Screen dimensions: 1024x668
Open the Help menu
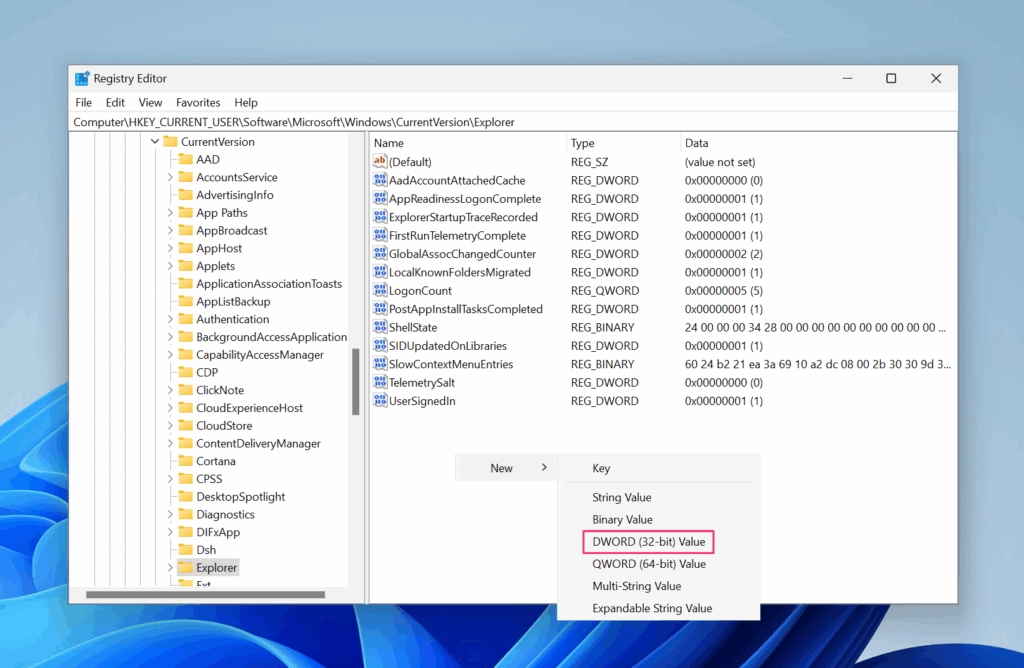click(246, 103)
